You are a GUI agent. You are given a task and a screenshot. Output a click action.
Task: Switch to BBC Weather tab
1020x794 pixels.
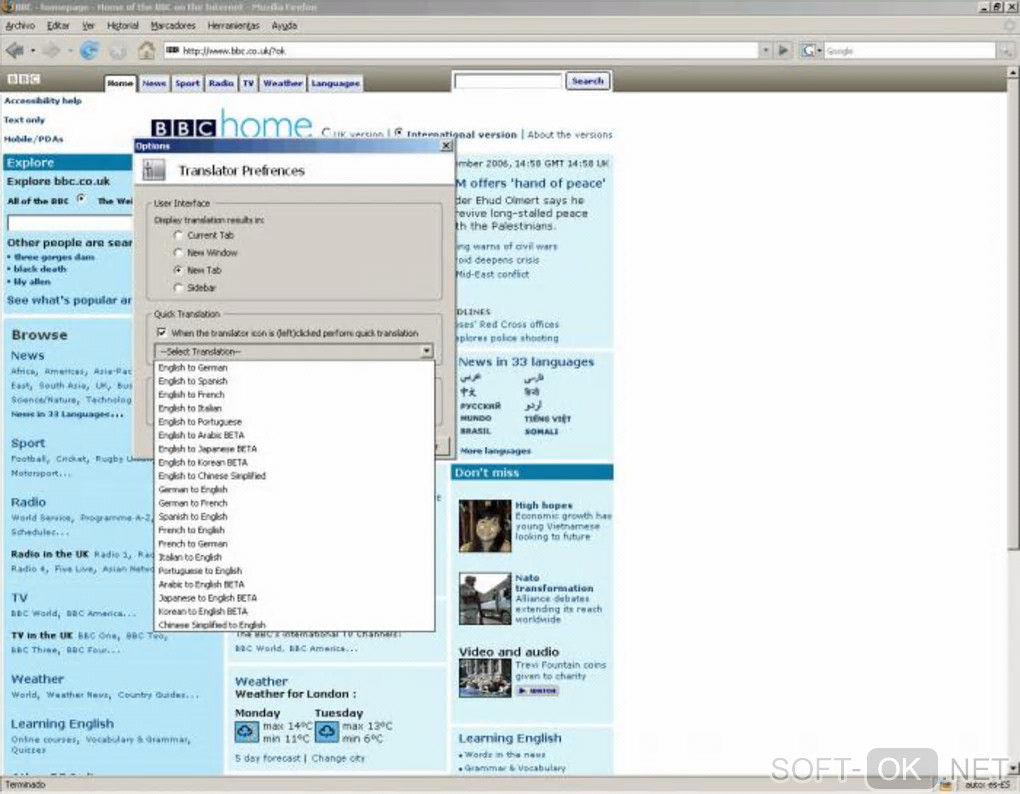coord(282,83)
